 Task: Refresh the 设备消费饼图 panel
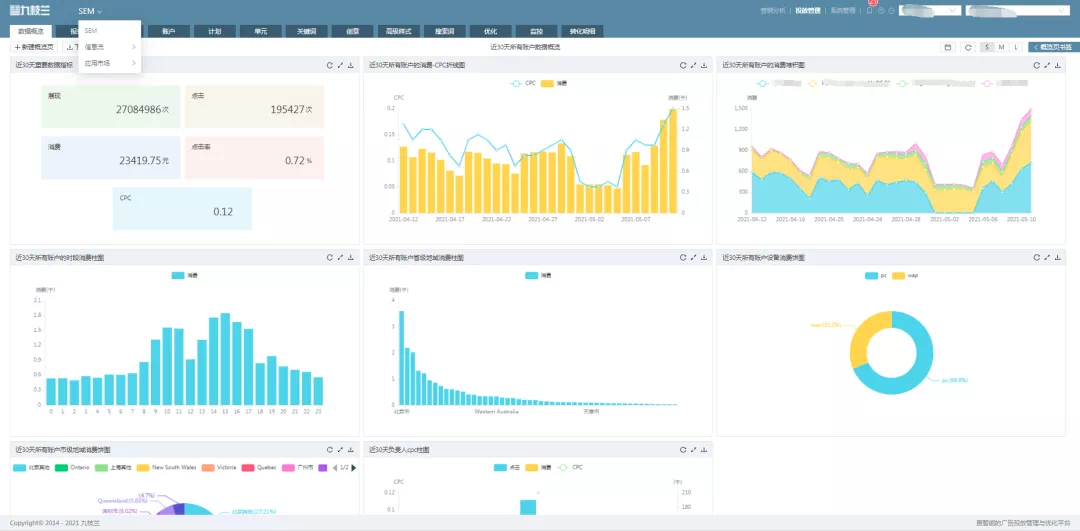1036,257
